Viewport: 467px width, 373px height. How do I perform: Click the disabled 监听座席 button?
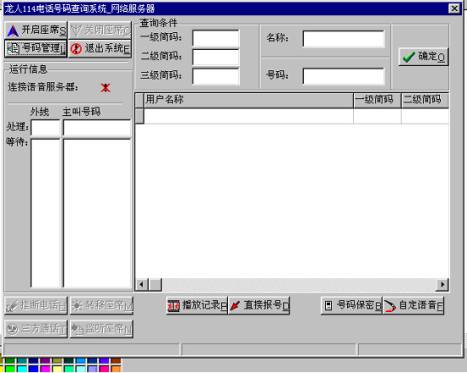pyautogui.click(x=102, y=329)
